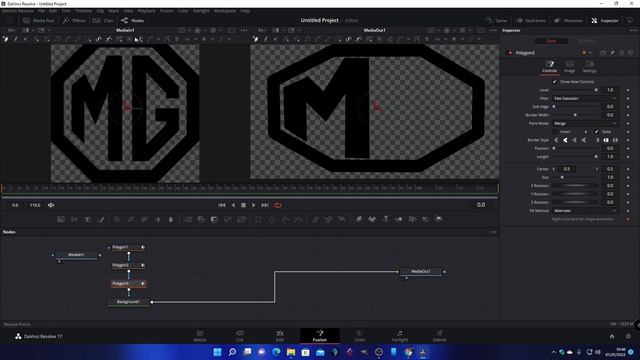Mute audio with the speaker icon

tap(51, 205)
